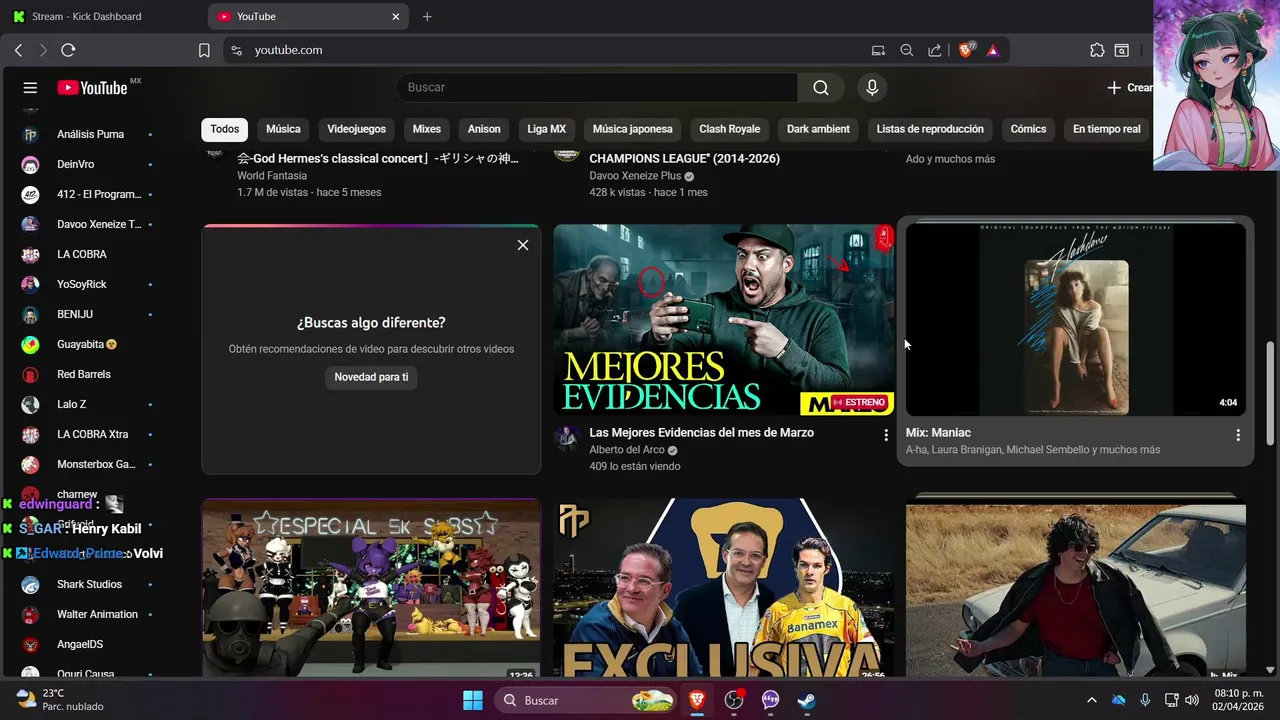
Task: Select the Cómics filter chip
Action: point(1028,129)
